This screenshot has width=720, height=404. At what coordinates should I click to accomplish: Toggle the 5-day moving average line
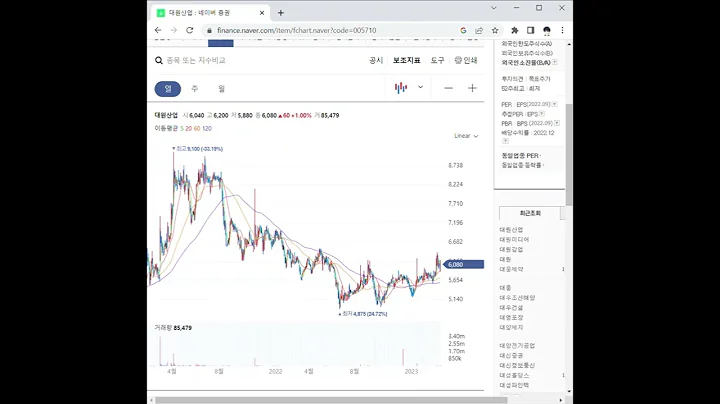tap(182, 129)
